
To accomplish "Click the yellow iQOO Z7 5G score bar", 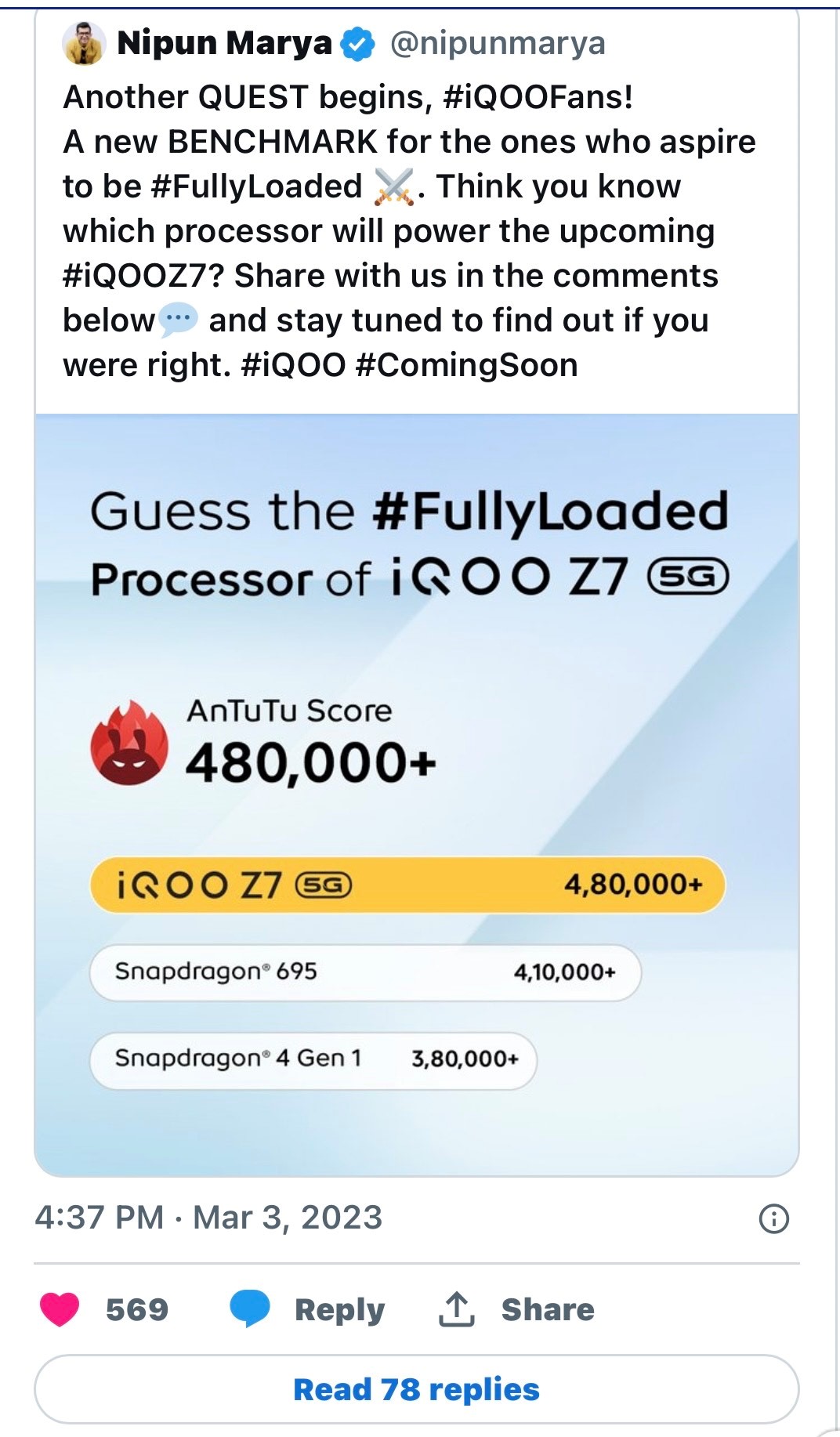I will click(x=407, y=885).
